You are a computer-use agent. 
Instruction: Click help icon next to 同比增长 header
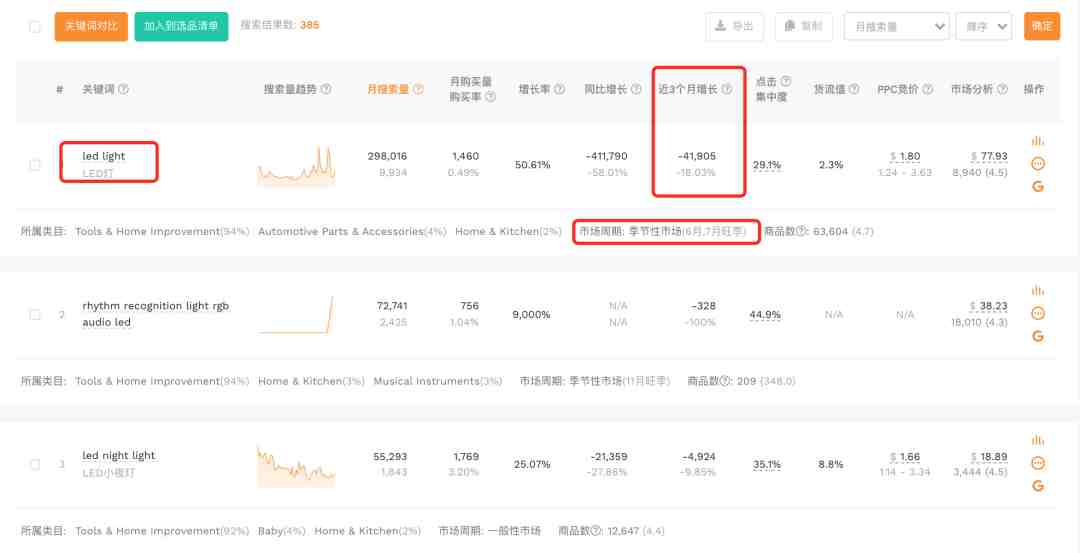pos(636,90)
